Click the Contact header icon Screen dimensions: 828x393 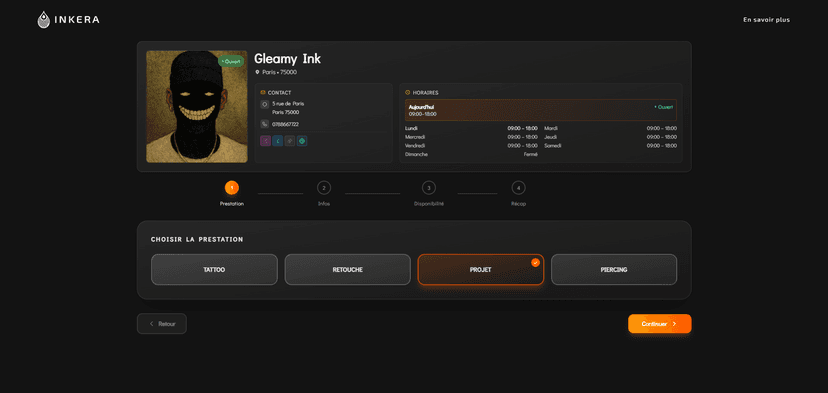[x=263, y=92]
